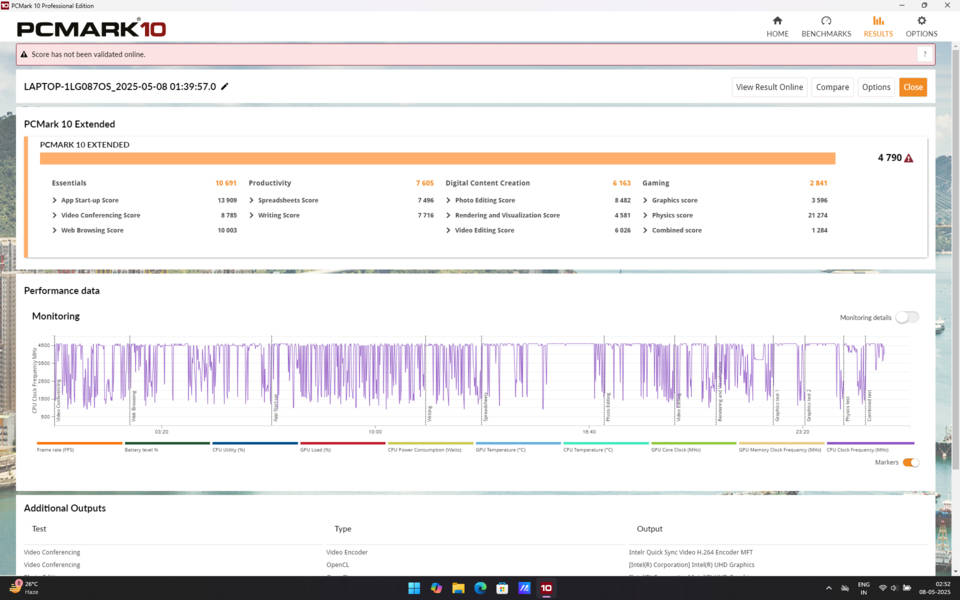Select Battery level % legend swatch
Viewport: 960px width, 600px height.
167,443
